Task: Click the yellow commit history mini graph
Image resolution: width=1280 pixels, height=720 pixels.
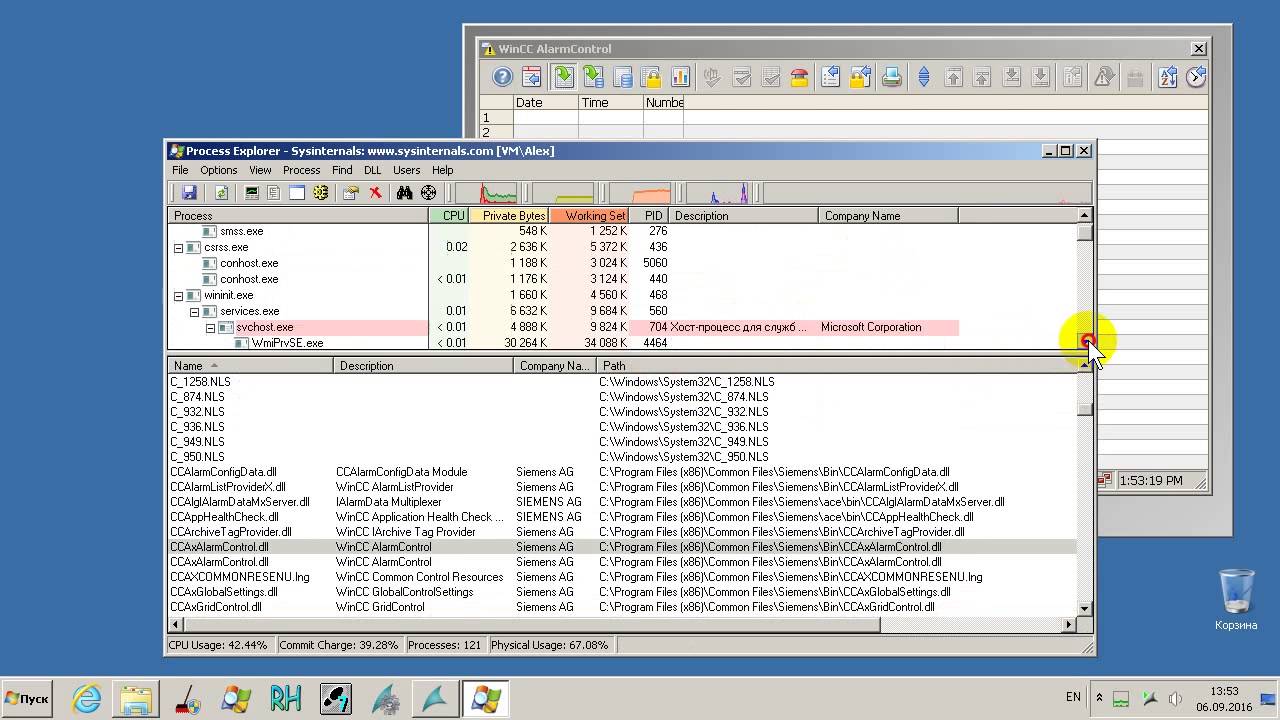Action: coord(562,193)
